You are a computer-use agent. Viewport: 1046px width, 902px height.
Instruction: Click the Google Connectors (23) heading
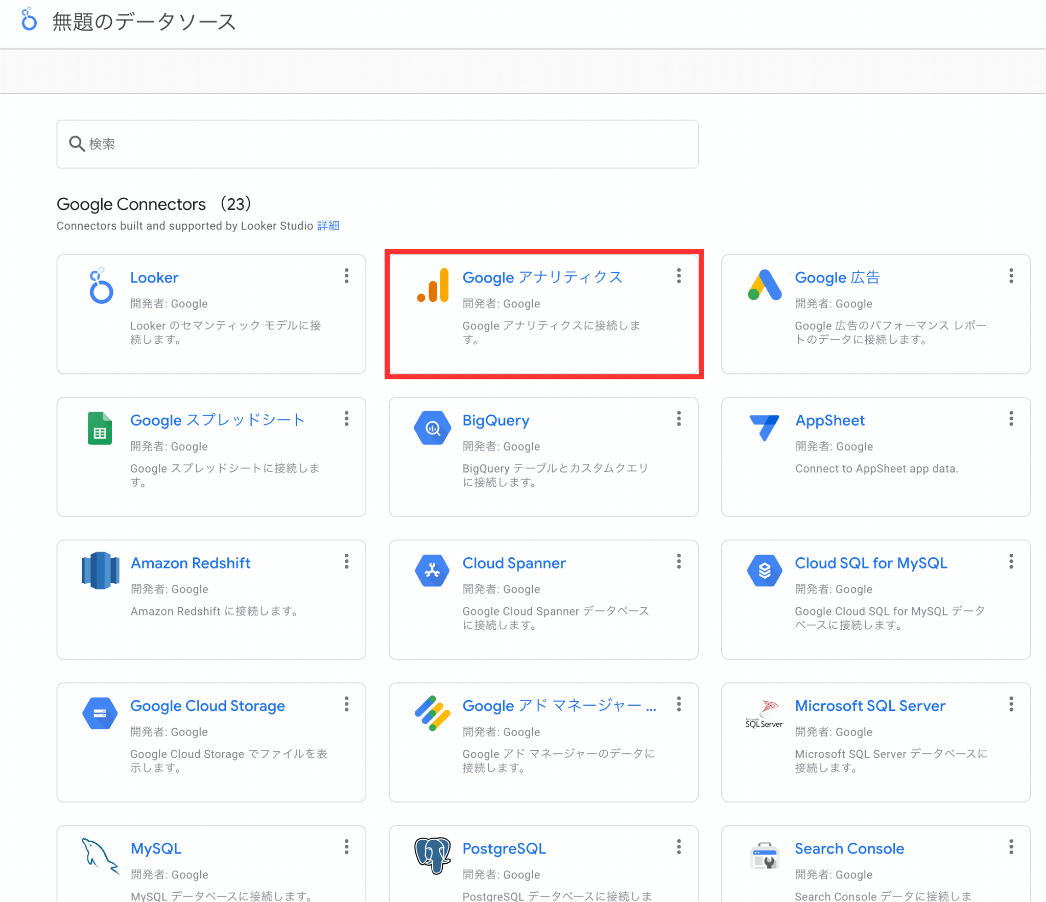tap(154, 204)
